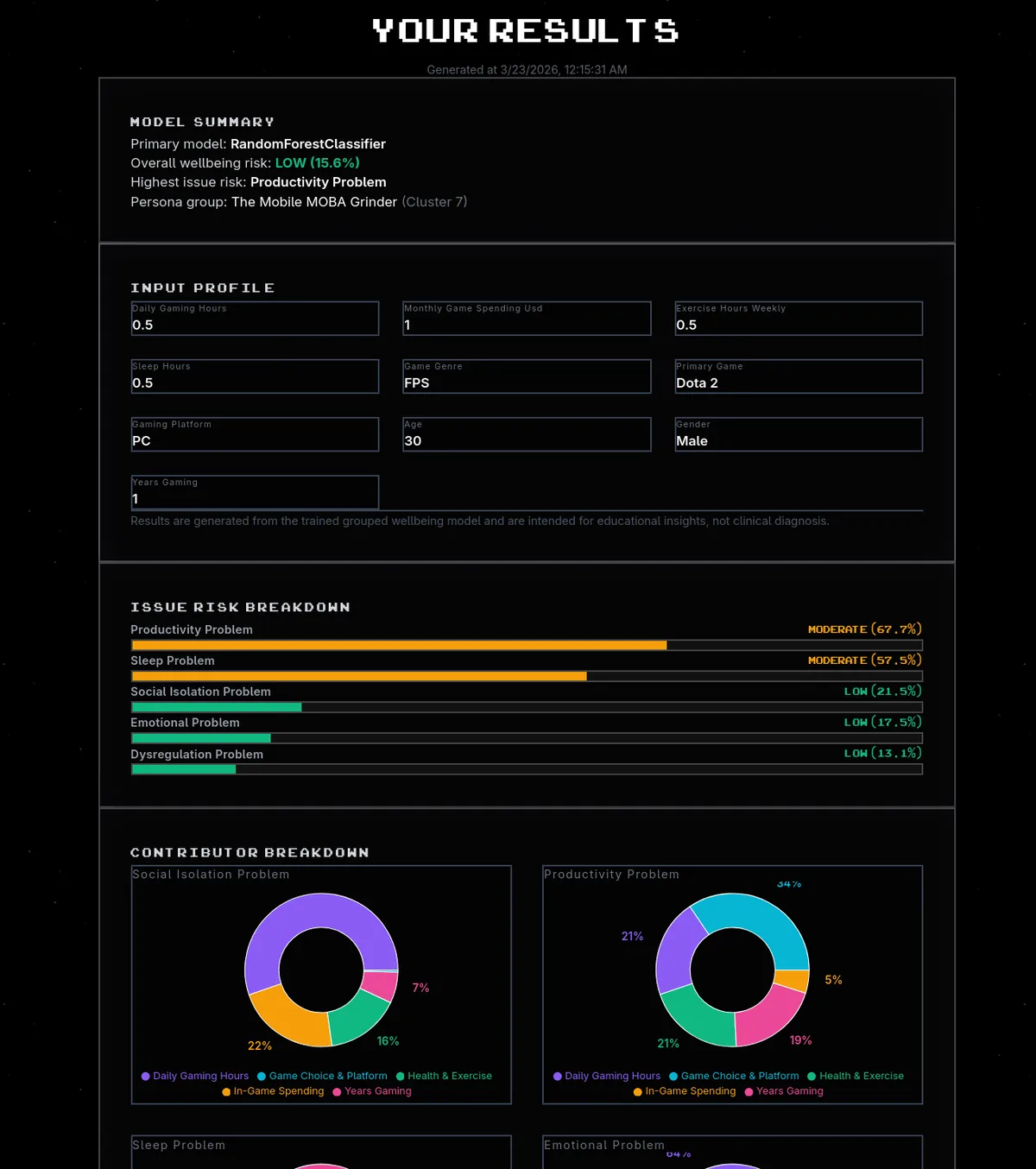Click the overall risk LOW (15.6%) text

[317, 163]
